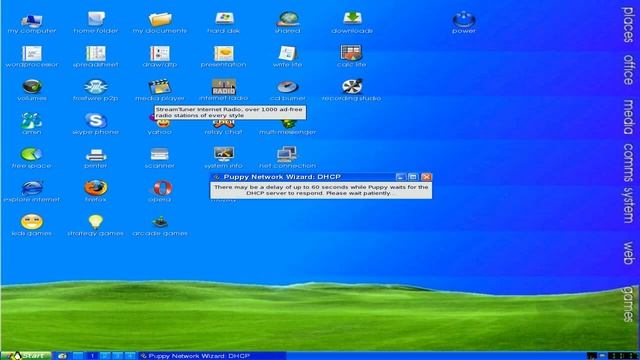Switch to the system side tab

[628, 205]
